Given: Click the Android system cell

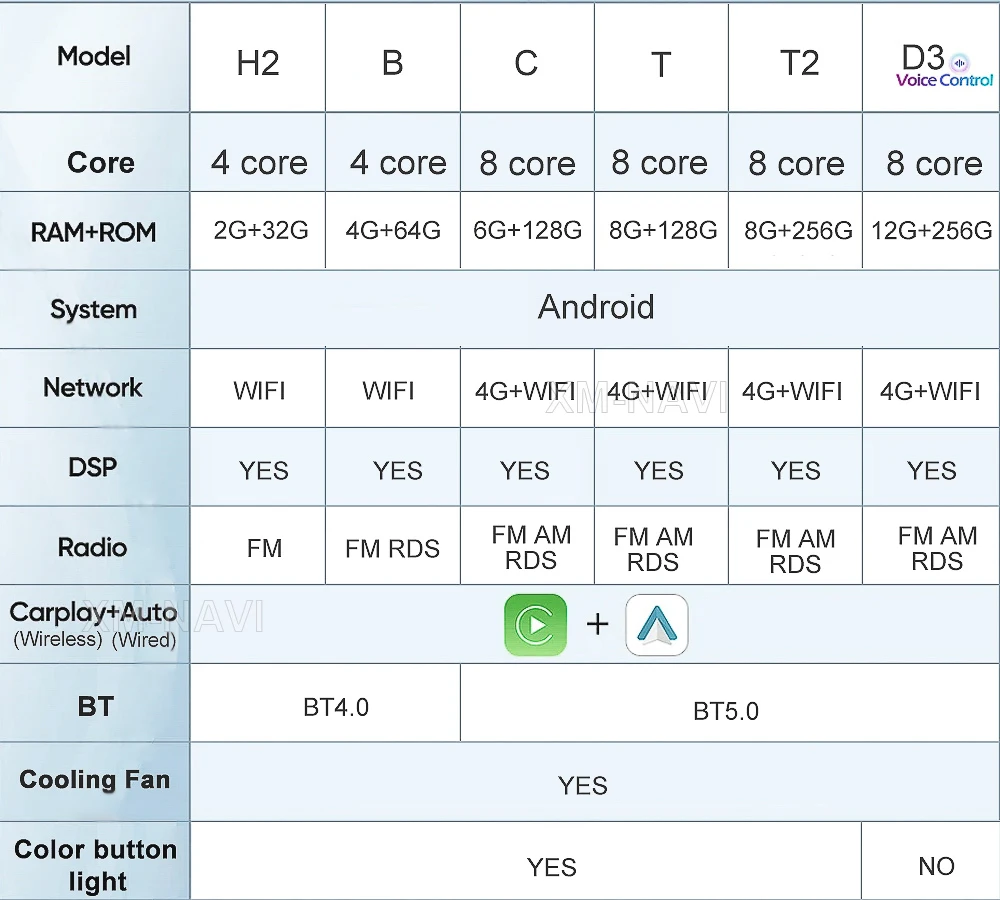Looking at the screenshot, I should tap(596, 307).
